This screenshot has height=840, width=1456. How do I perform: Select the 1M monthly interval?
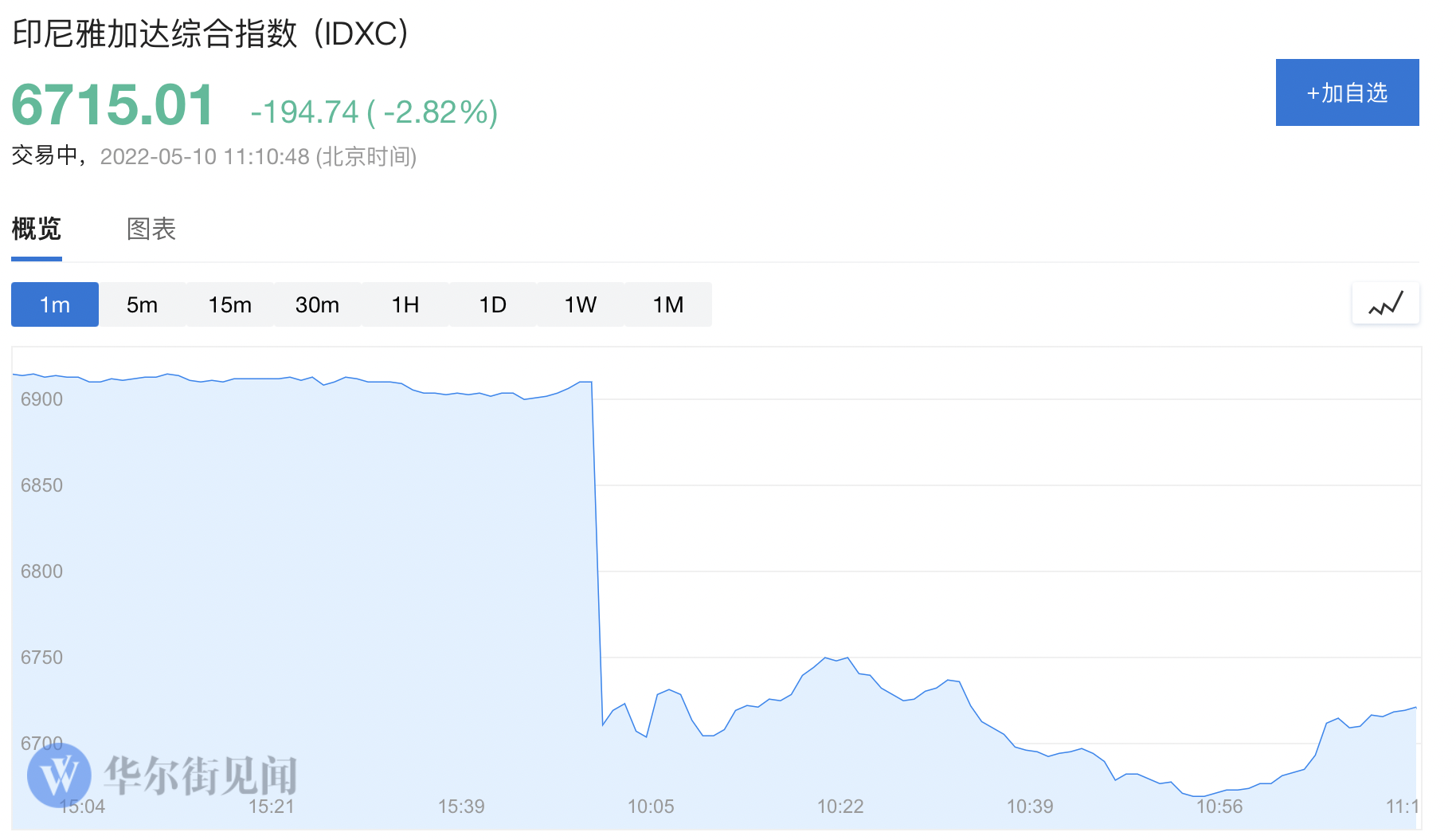[667, 304]
